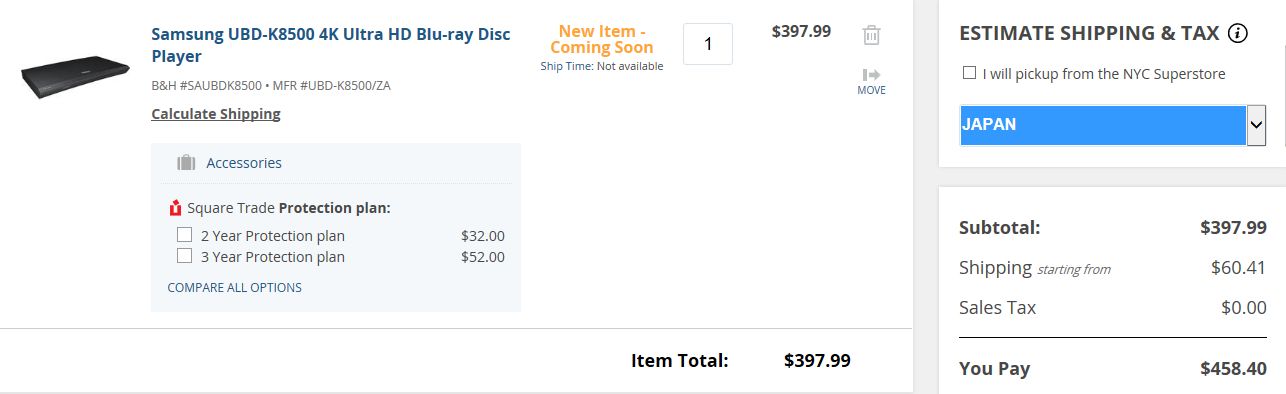Check pickup from NYC Superstore option
The image size is (1286, 394).
(969, 73)
